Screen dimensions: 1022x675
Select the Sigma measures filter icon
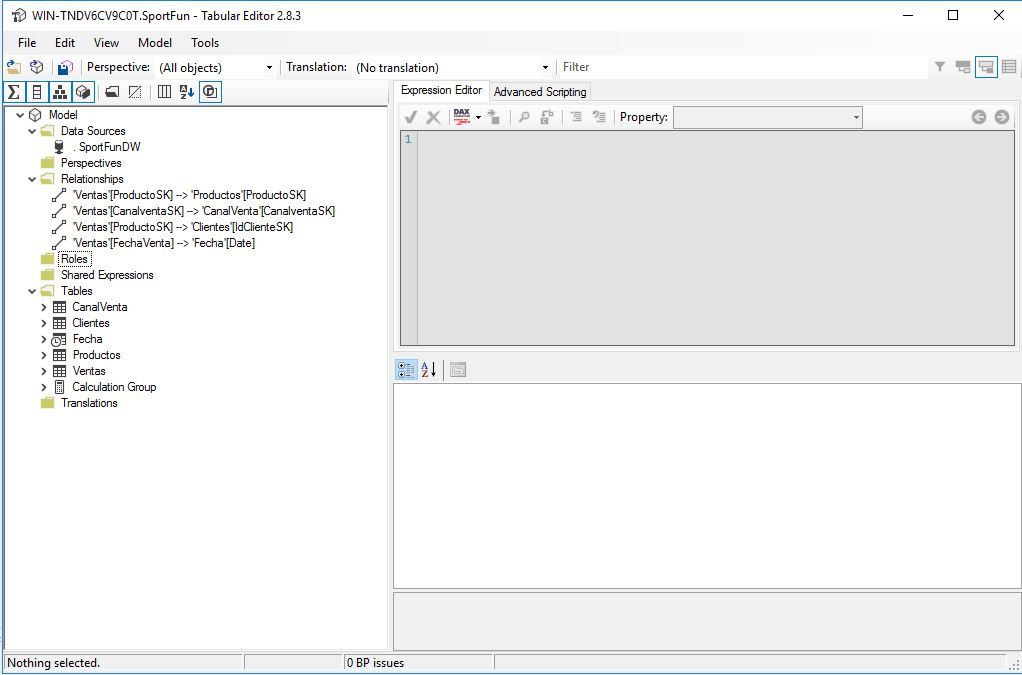pyautogui.click(x=13, y=91)
